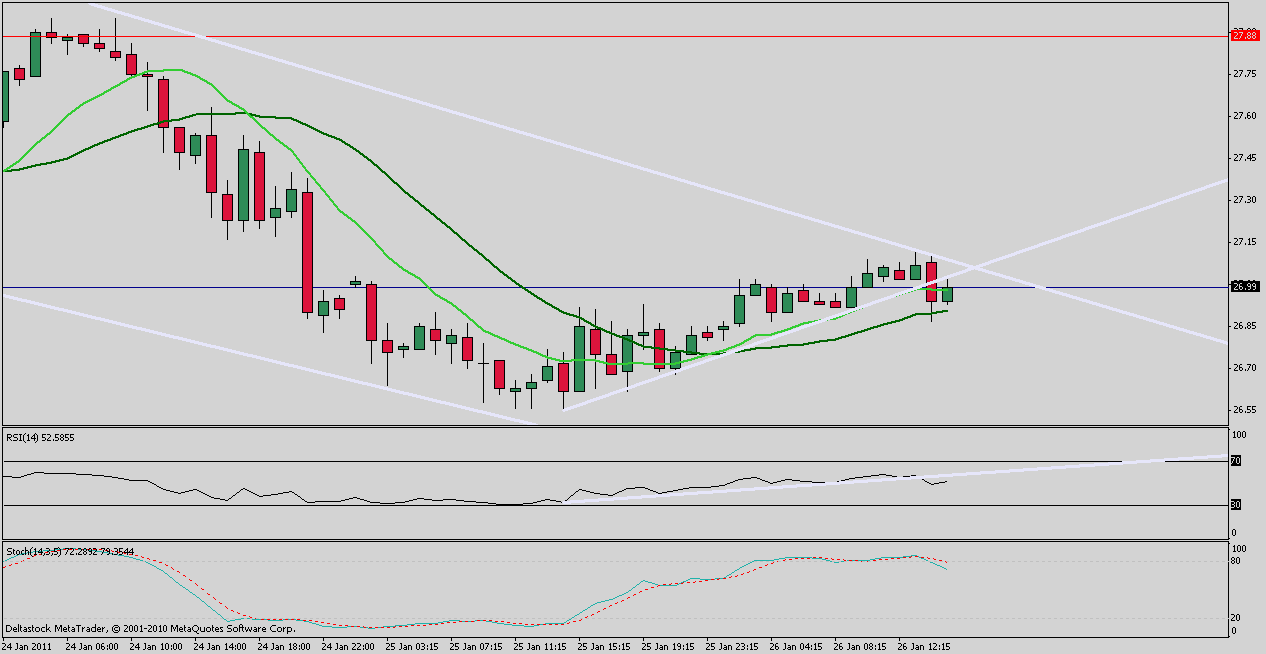Viewport: 1266px width, 654px height.
Task: Click the 27.45 price axis label
Action: [1245, 158]
